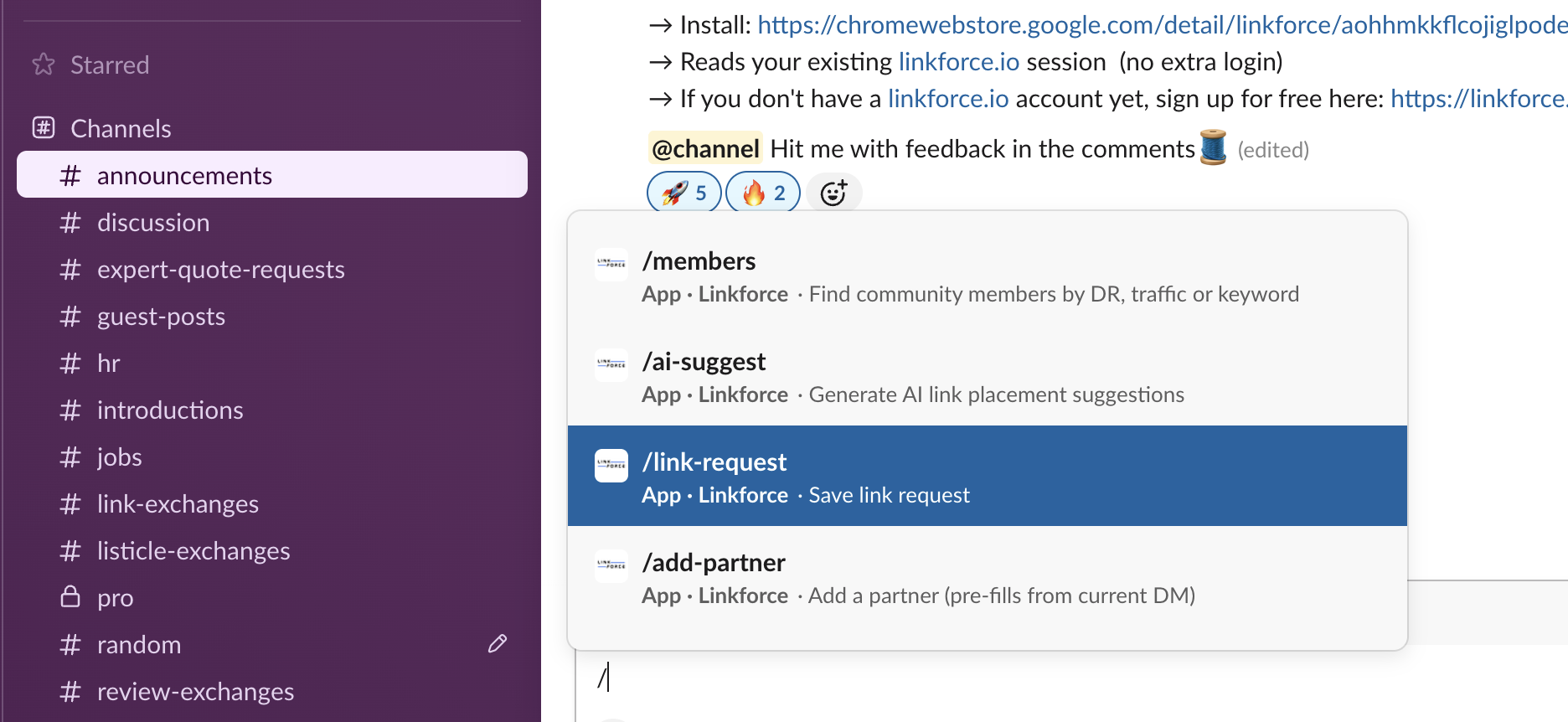
Task: Open the announcements channel
Action: [x=272, y=174]
